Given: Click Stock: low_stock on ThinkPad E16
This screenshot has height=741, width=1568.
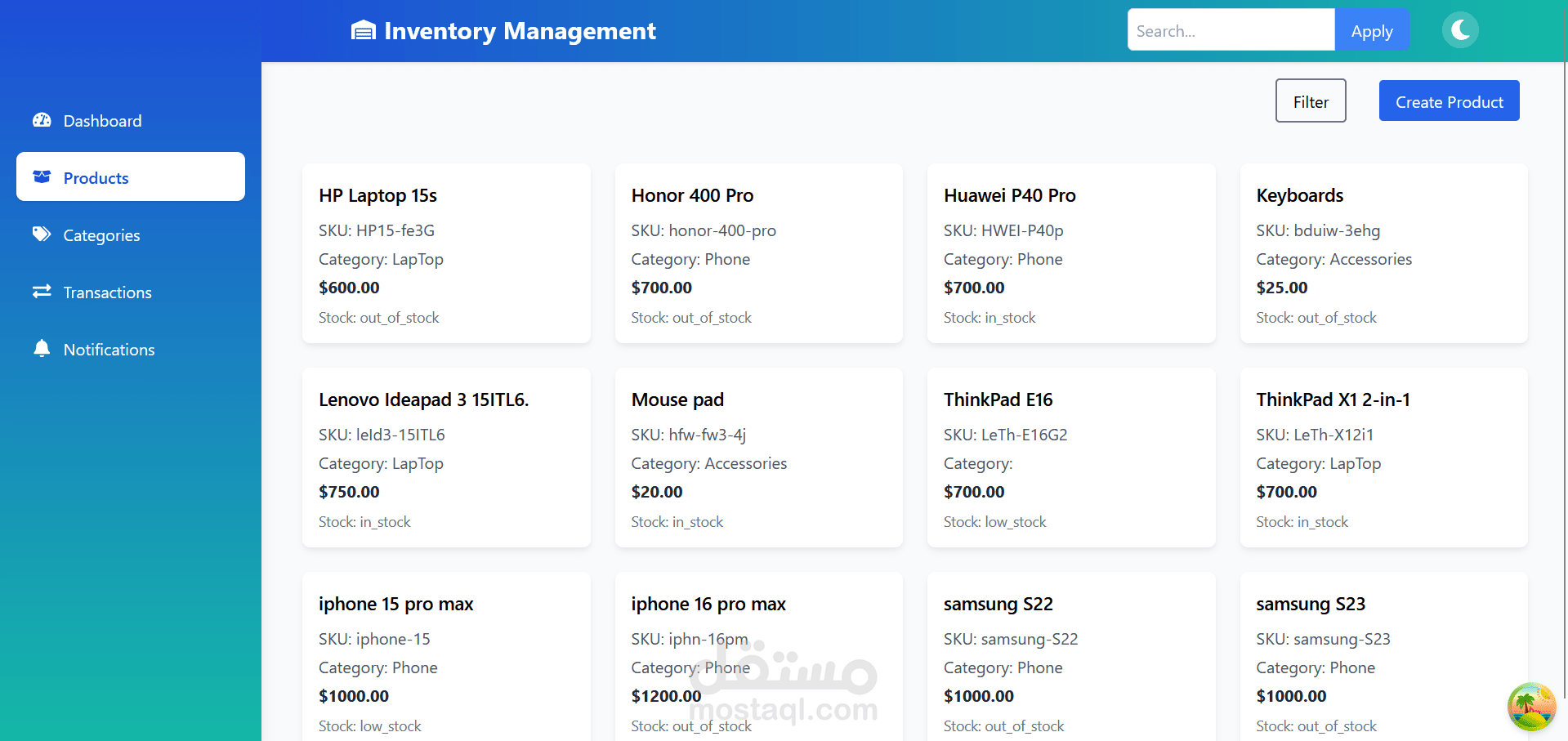Looking at the screenshot, I should (994, 522).
